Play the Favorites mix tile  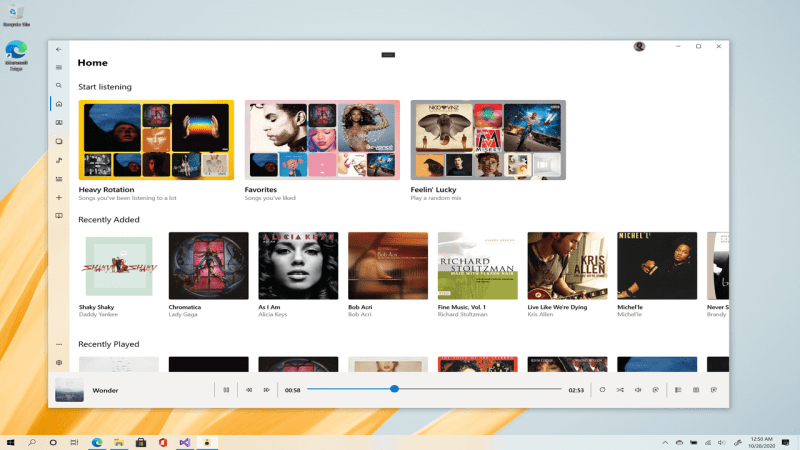[322, 140]
